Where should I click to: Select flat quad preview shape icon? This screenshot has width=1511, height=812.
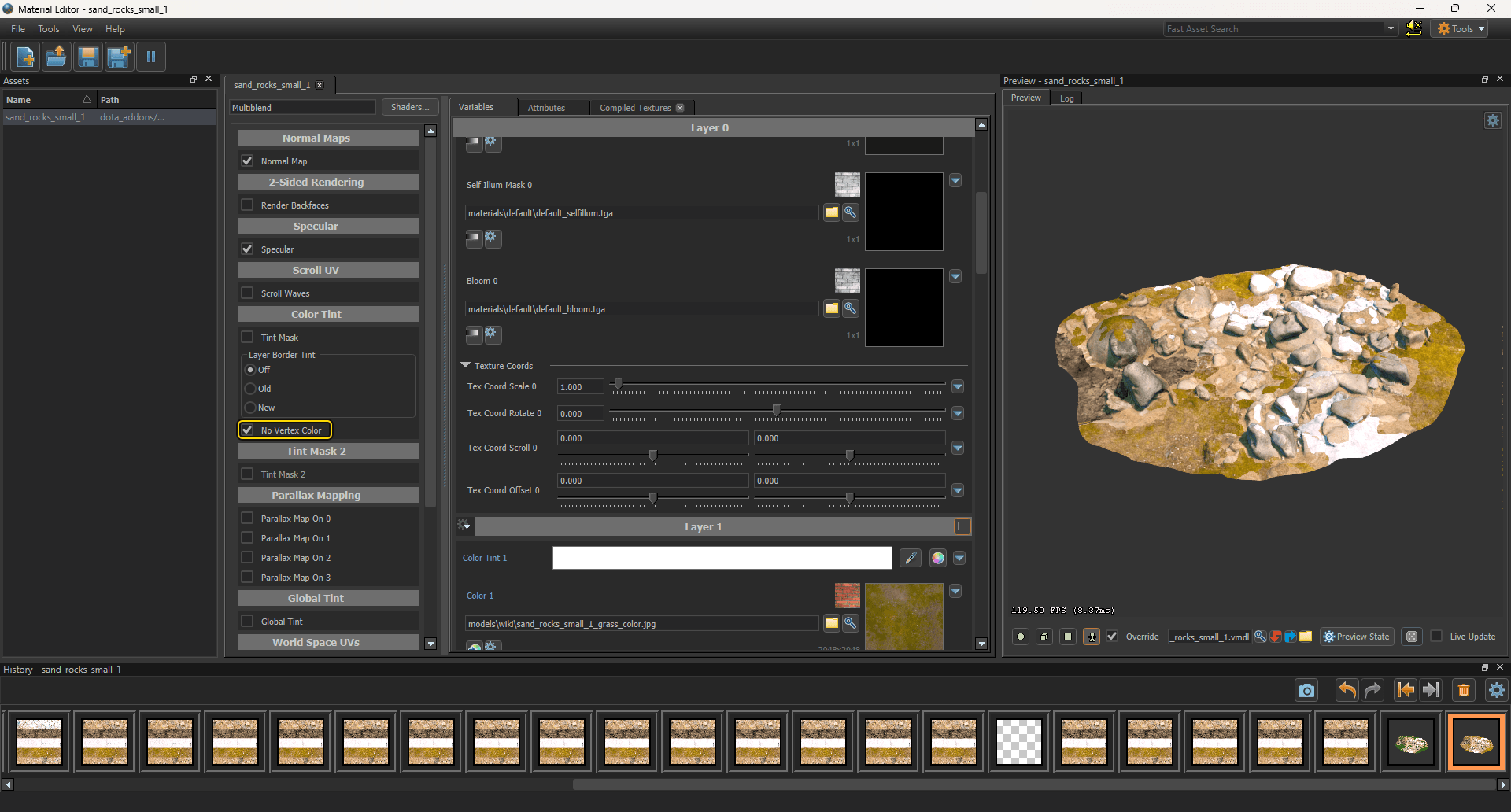point(1068,637)
